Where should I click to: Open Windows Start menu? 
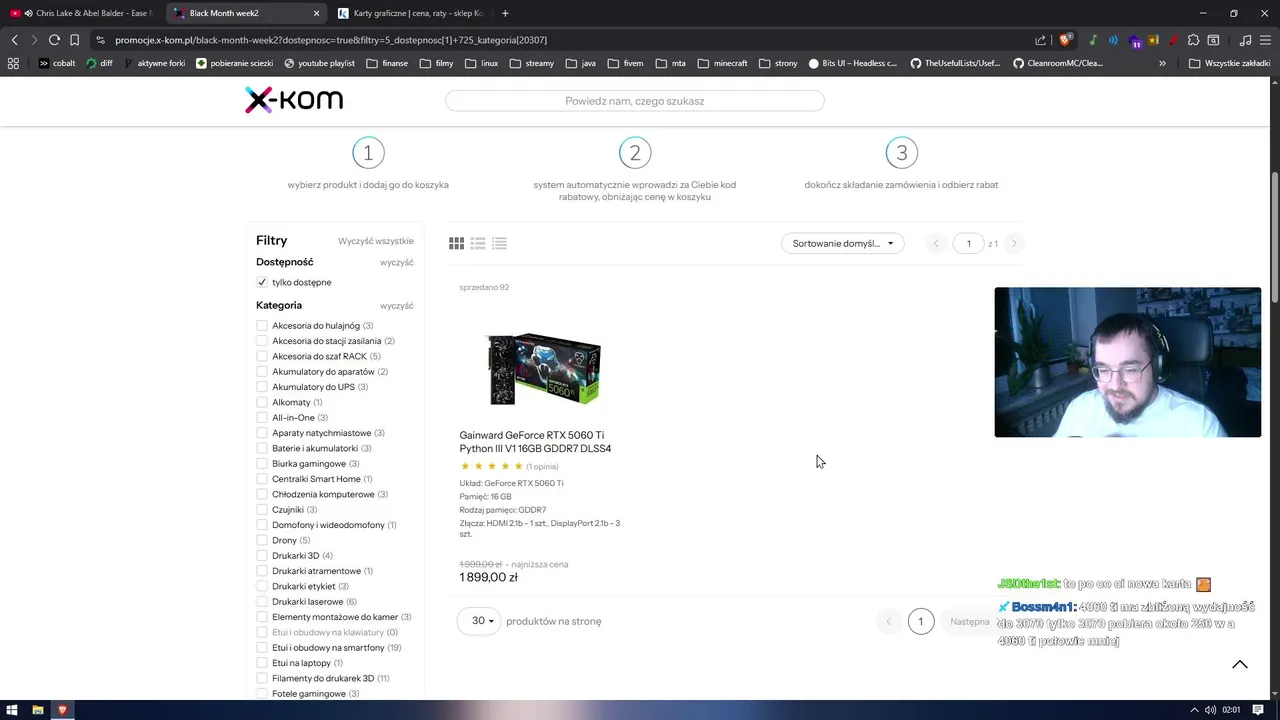click(13, 710)
